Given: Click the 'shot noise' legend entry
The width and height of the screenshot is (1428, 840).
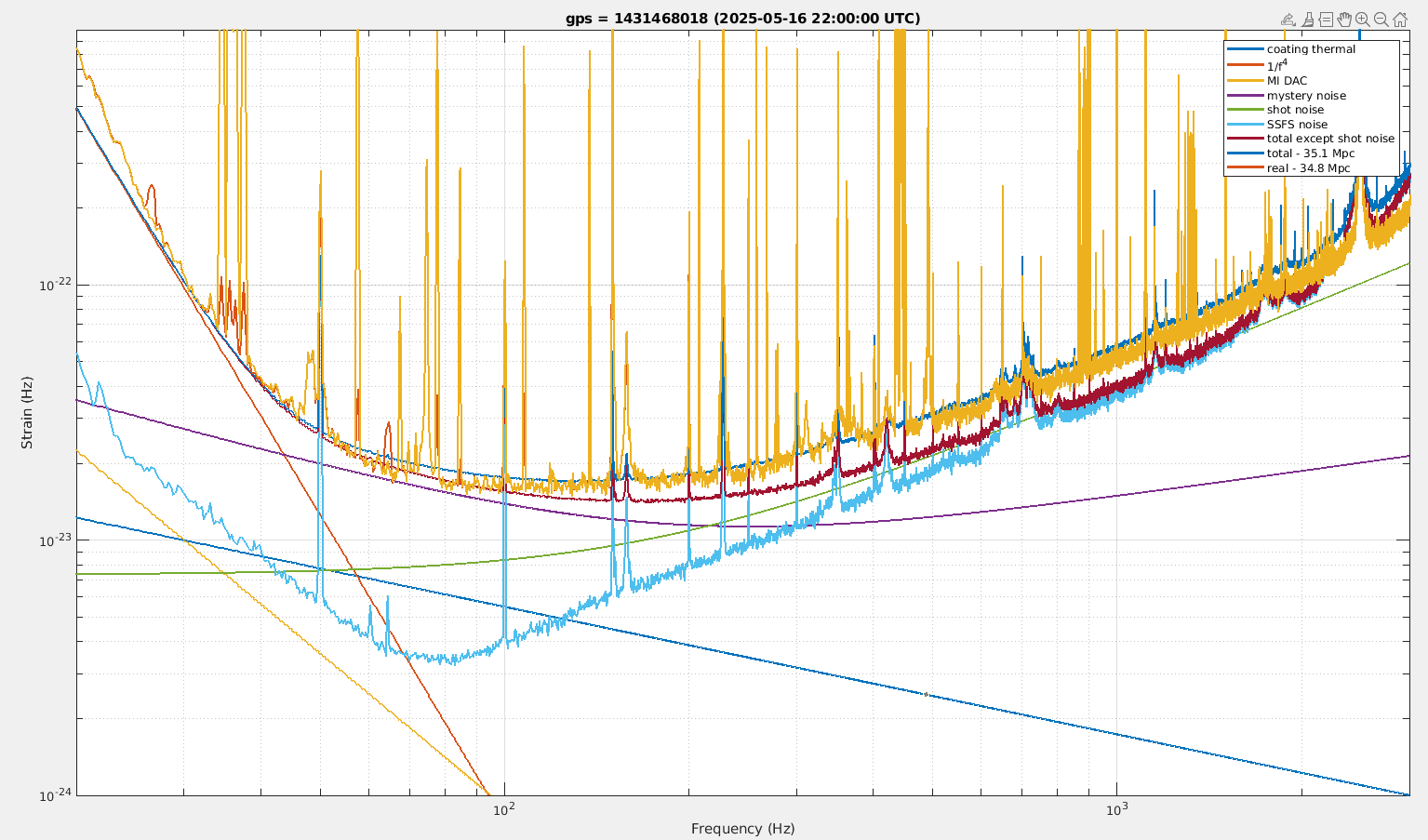Looking at the screenshot, I should [1295, 110].
